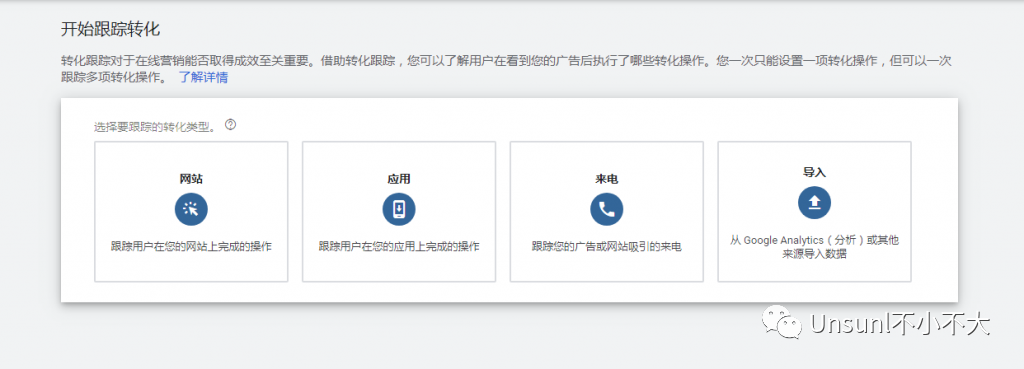Click the website cursor-click icon
Viewport: 1024px width, 369px height.
point(191,209)
